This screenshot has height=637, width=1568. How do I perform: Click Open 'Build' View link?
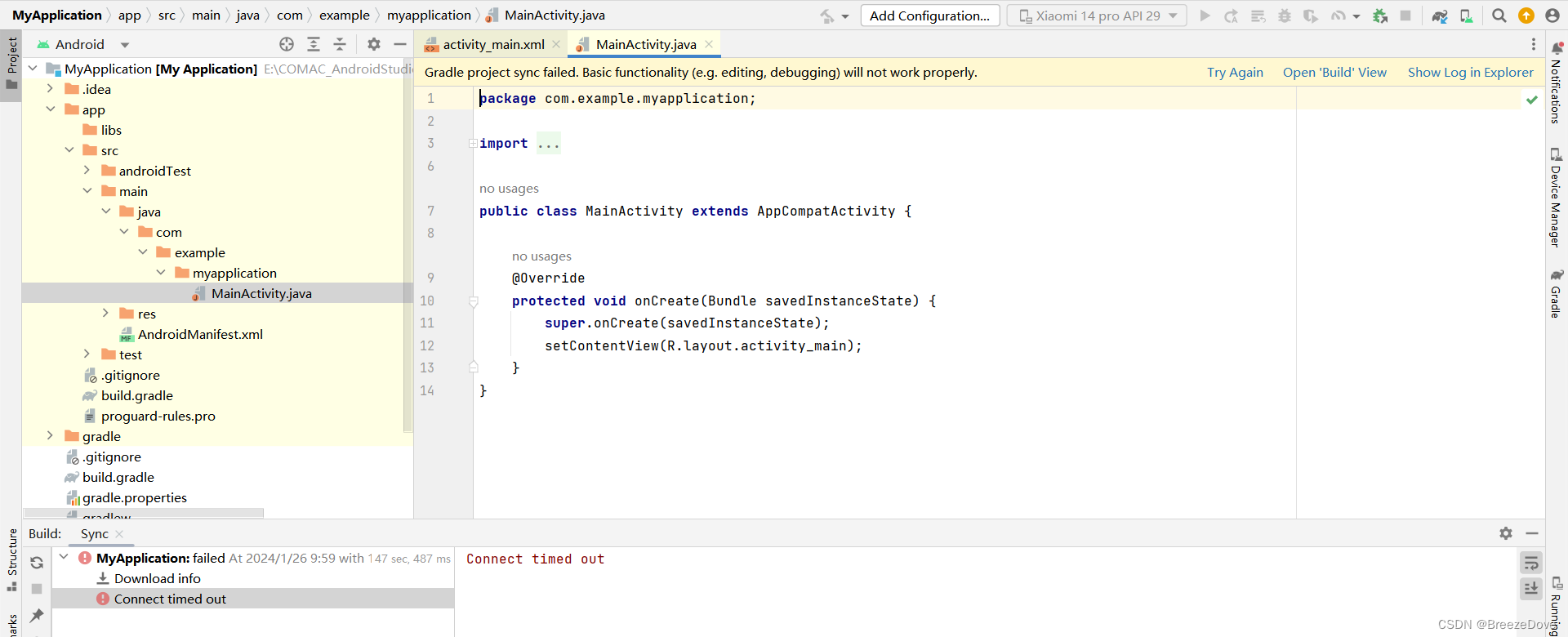coord(1334,72)
